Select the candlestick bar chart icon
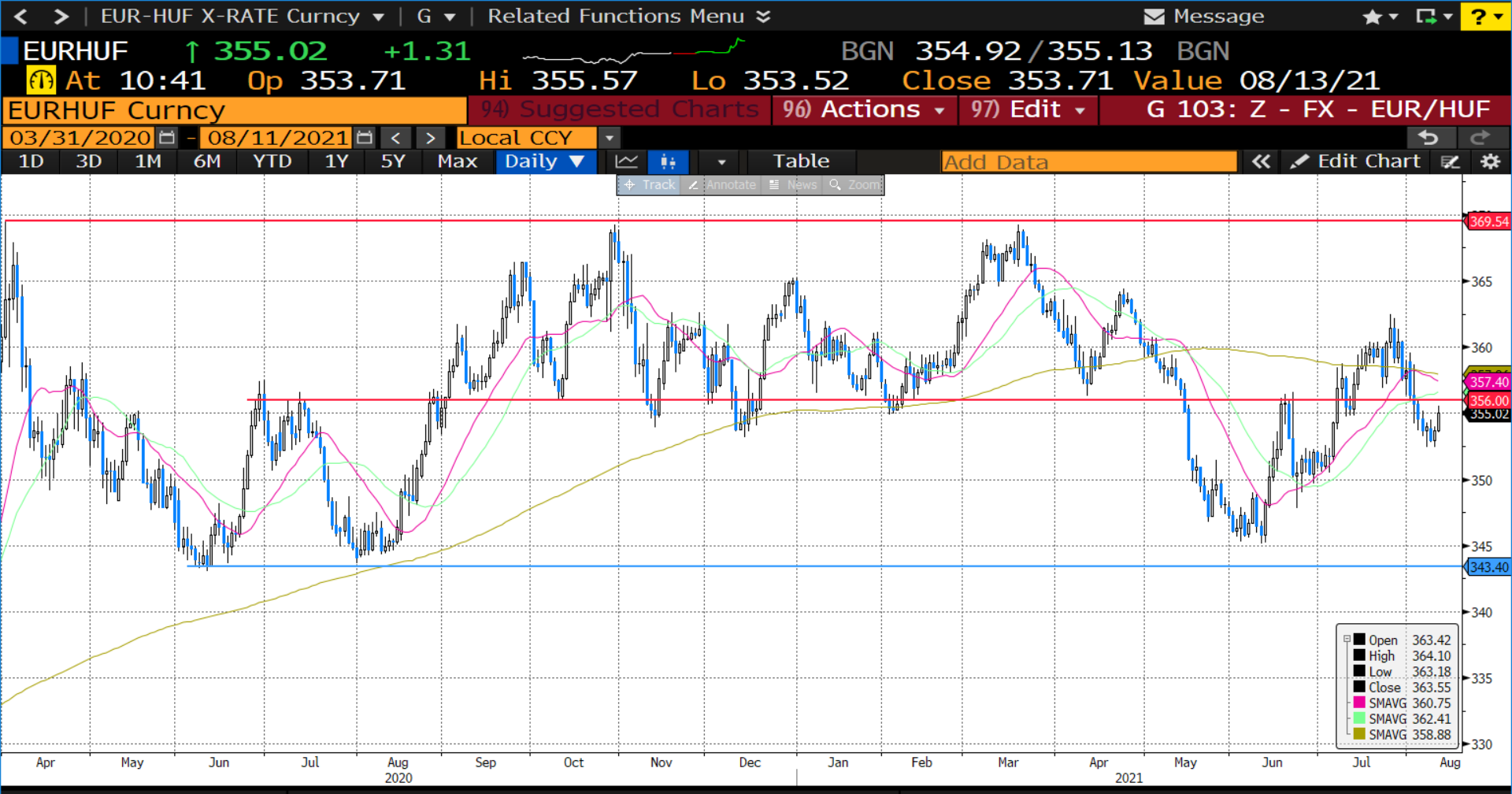 click(x=668, y=161)
